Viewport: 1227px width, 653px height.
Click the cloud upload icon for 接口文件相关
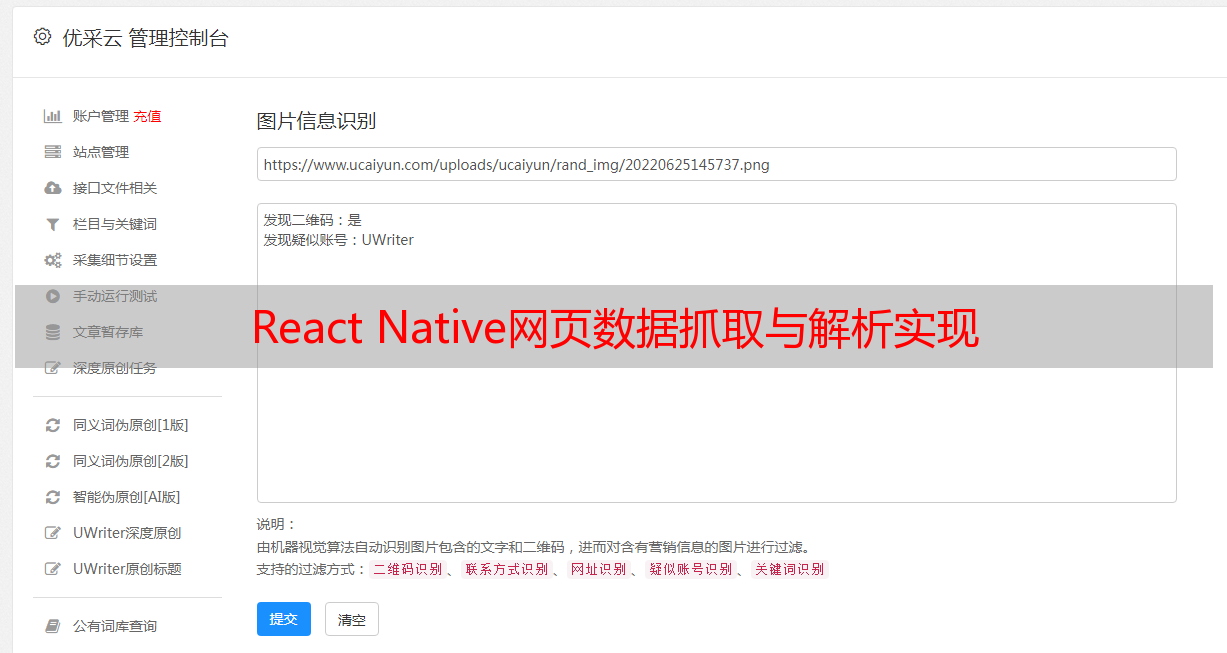(53, 188)
